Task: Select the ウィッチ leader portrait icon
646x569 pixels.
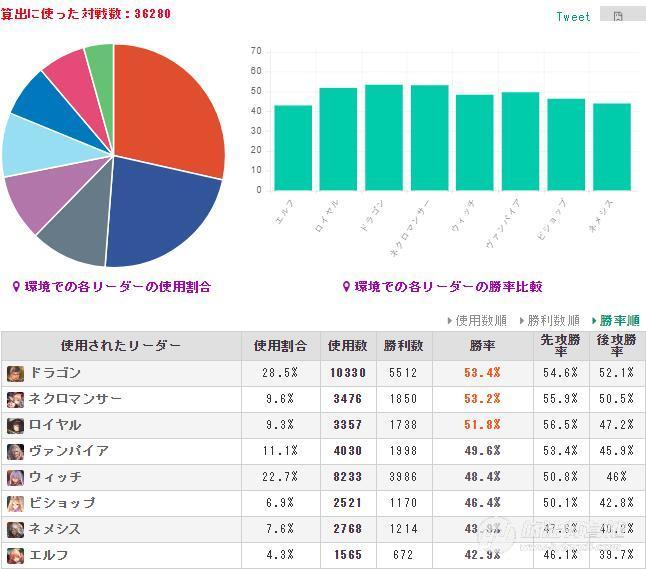Action: coord(15,478)
